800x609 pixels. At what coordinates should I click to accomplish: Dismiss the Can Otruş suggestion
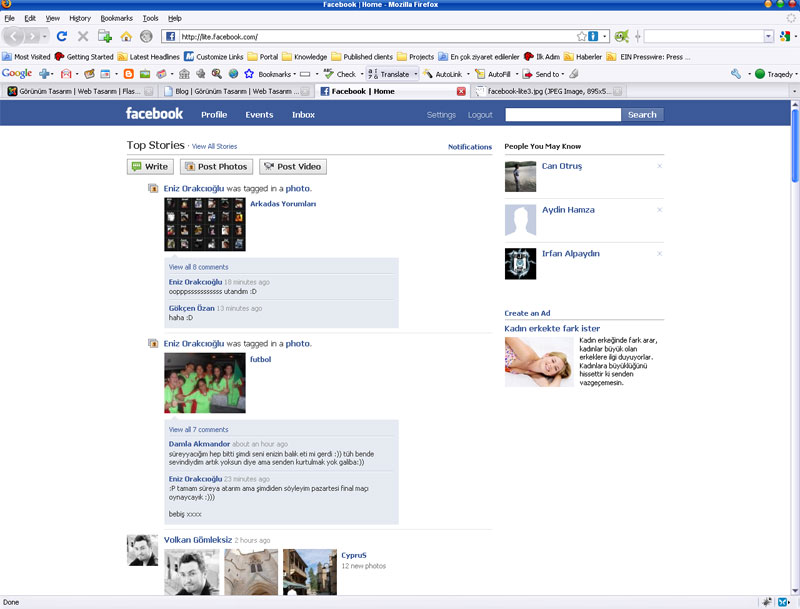click(x=660, y=166)
